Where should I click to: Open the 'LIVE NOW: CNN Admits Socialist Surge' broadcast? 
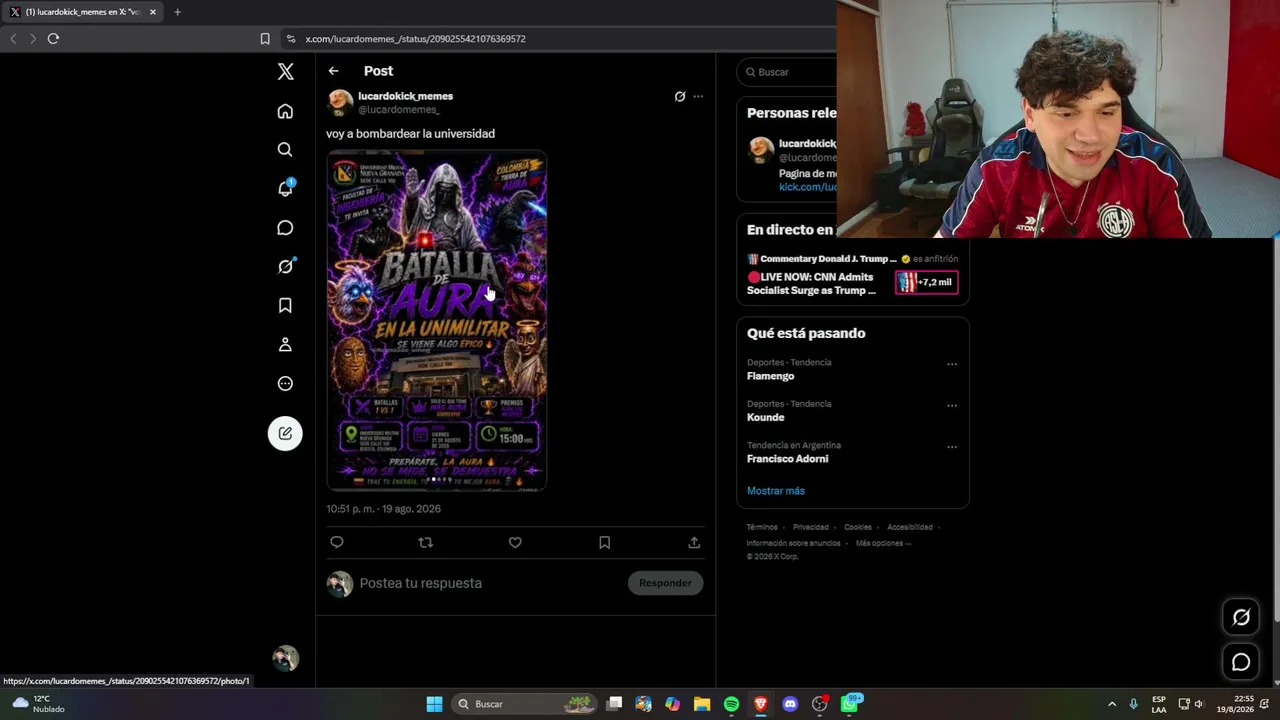coord(811,283)
